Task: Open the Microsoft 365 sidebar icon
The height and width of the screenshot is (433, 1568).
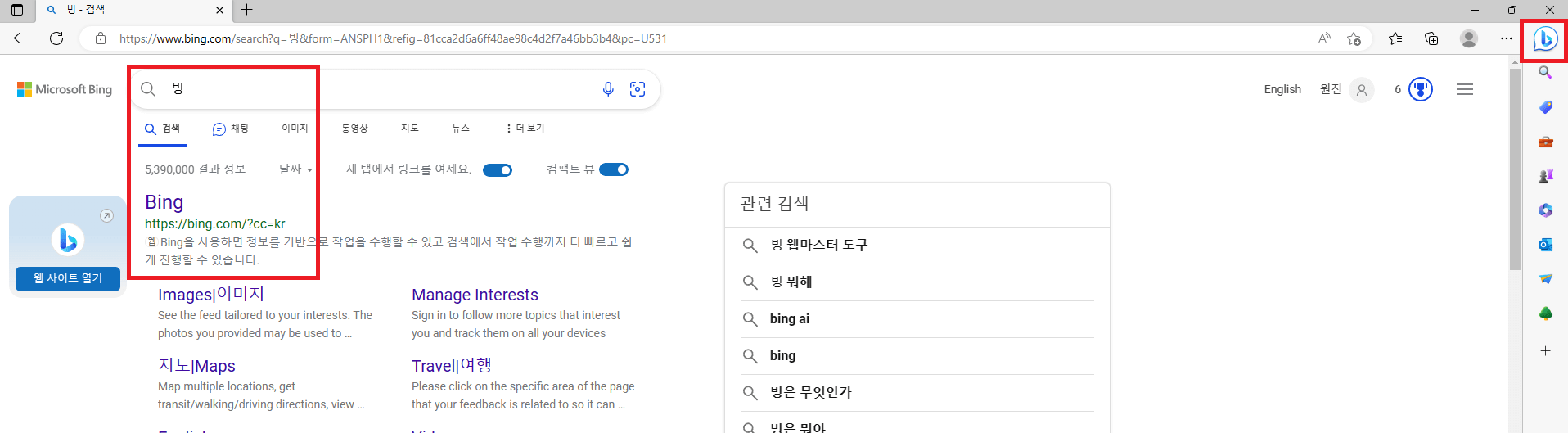Action: [1545, 210]
